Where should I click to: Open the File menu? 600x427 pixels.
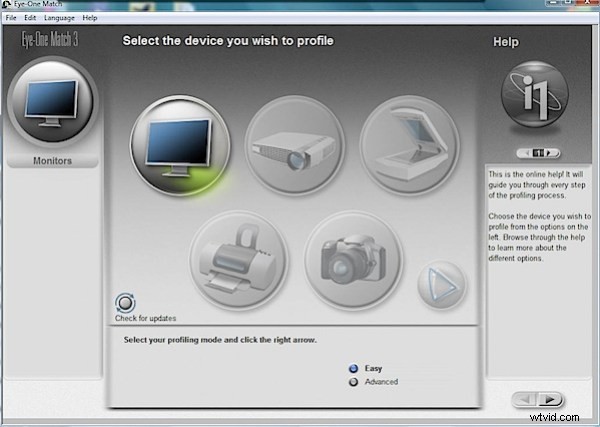[11, 18]
